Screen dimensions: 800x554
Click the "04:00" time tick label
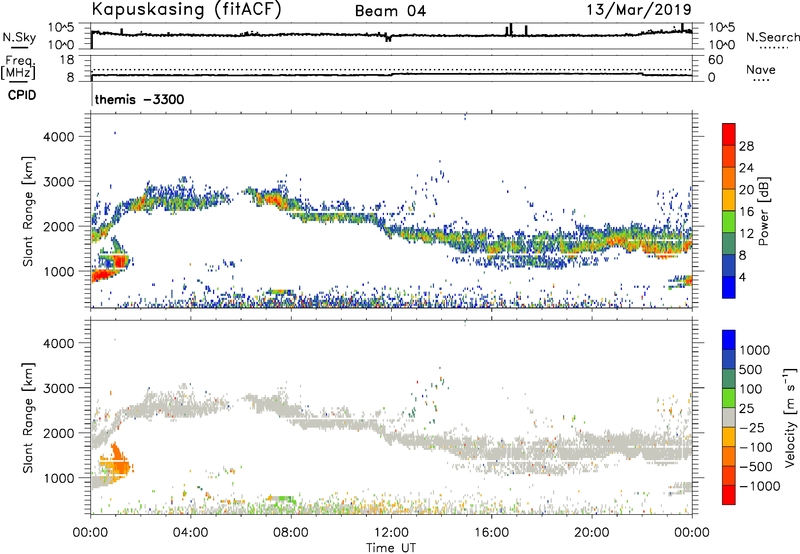click(x=190, y=533)
